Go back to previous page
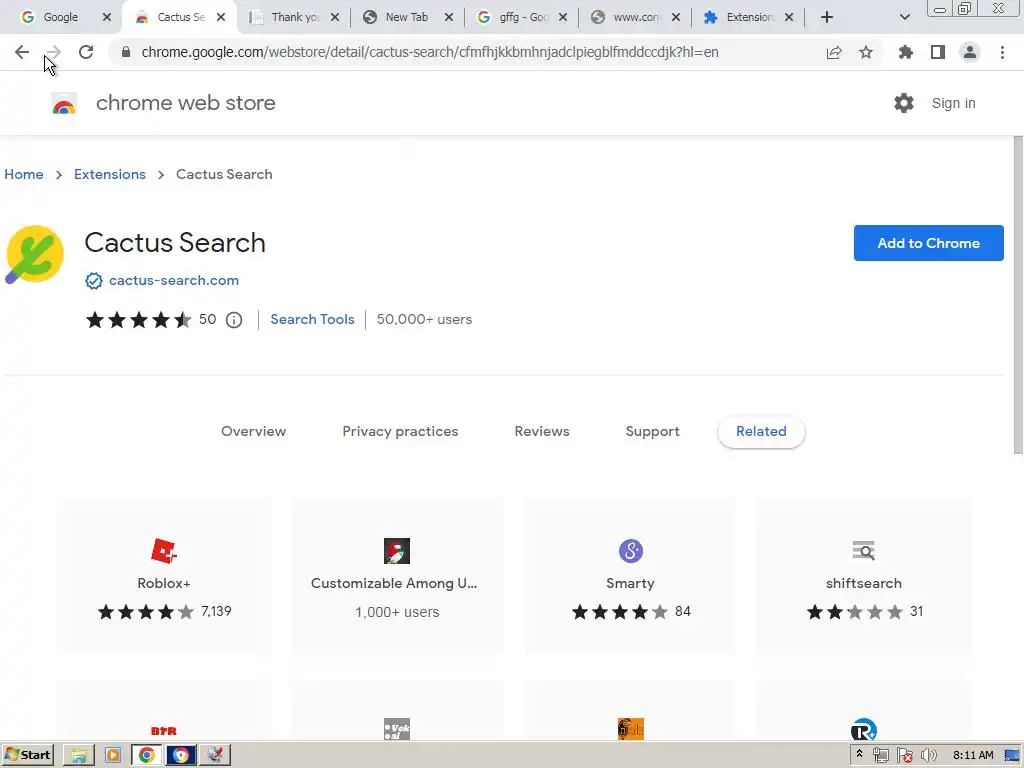 22,52
